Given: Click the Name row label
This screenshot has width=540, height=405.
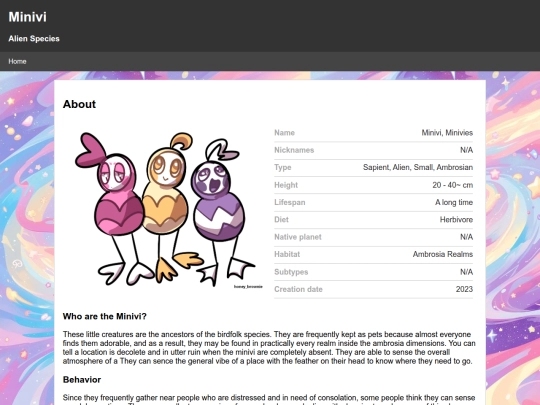Looking at the screenshot, I should pos(284,133).
